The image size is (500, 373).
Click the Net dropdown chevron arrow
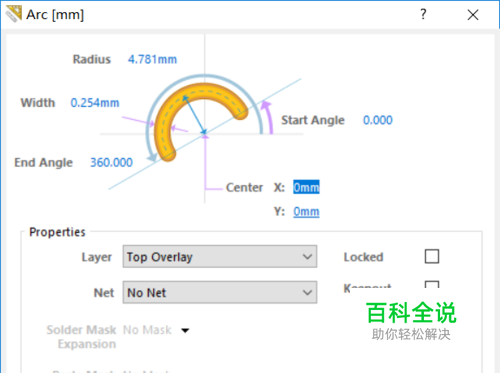coord(307,292)
